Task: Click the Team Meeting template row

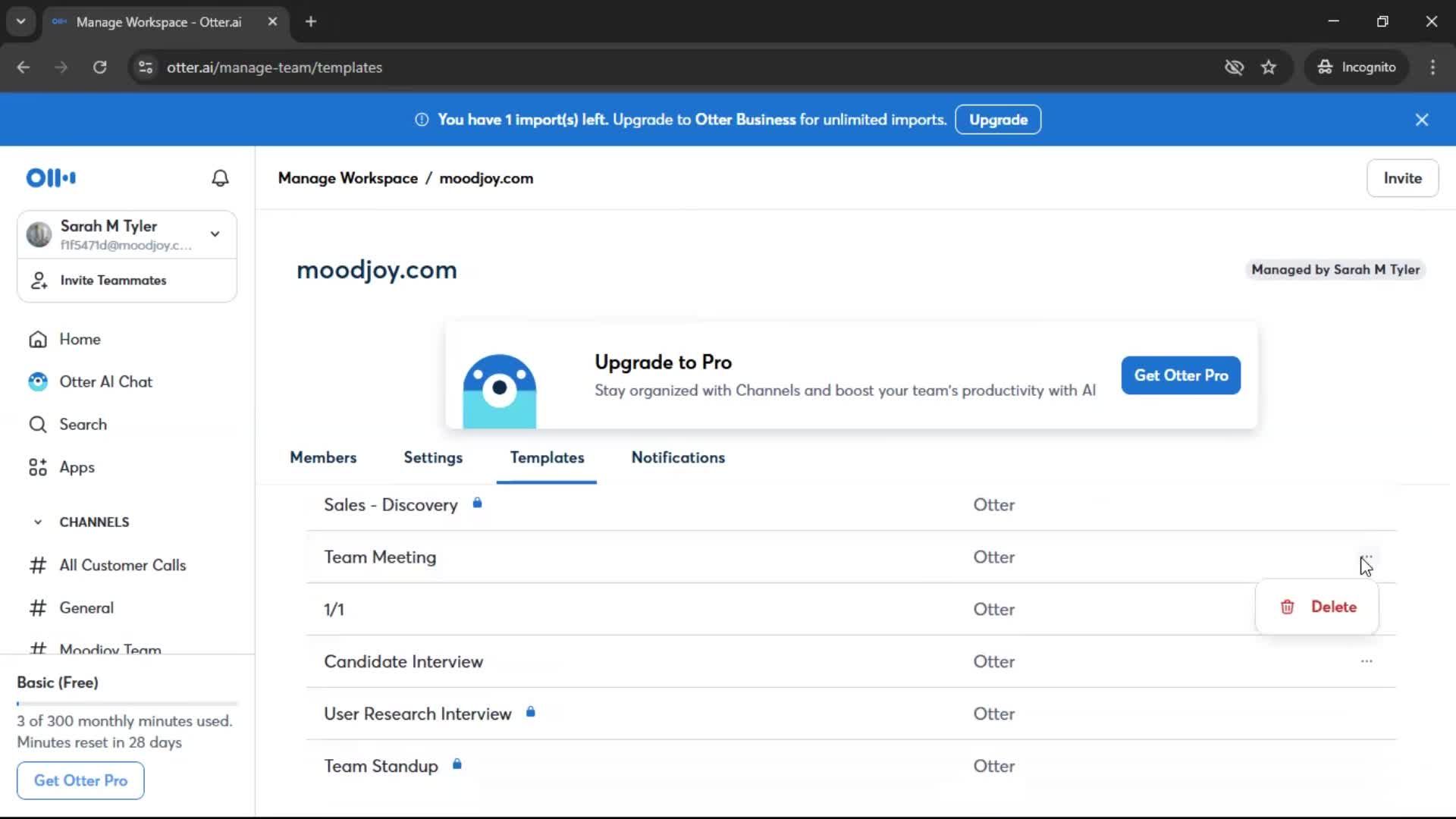Action: (x=851, y=557)
